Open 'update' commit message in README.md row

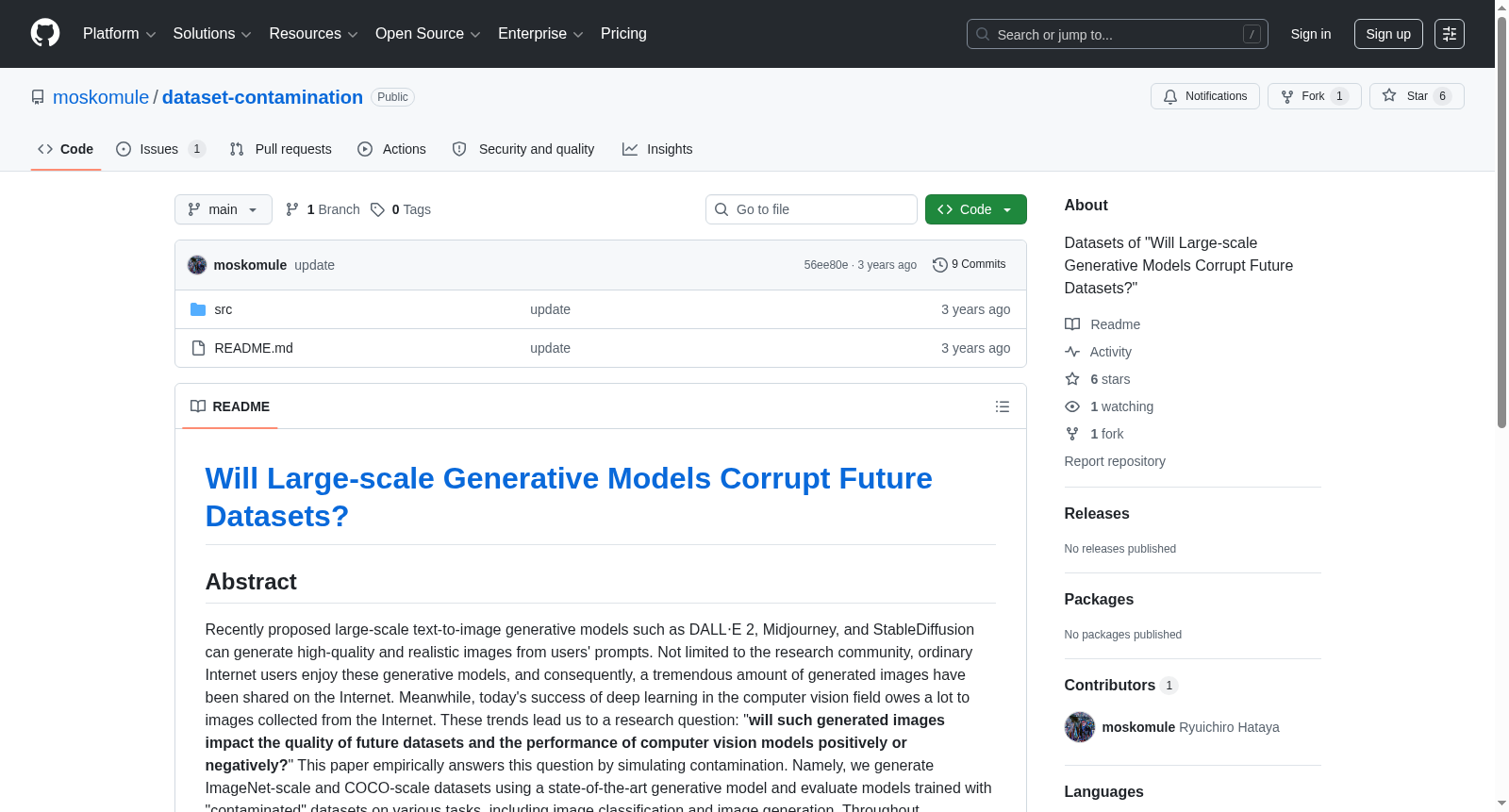550,348
